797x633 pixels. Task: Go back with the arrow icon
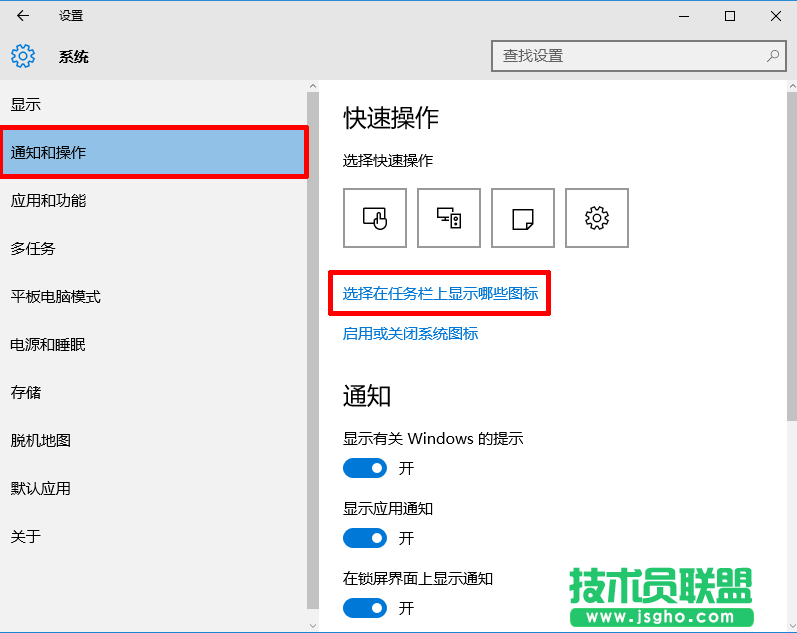coord(23,16)
